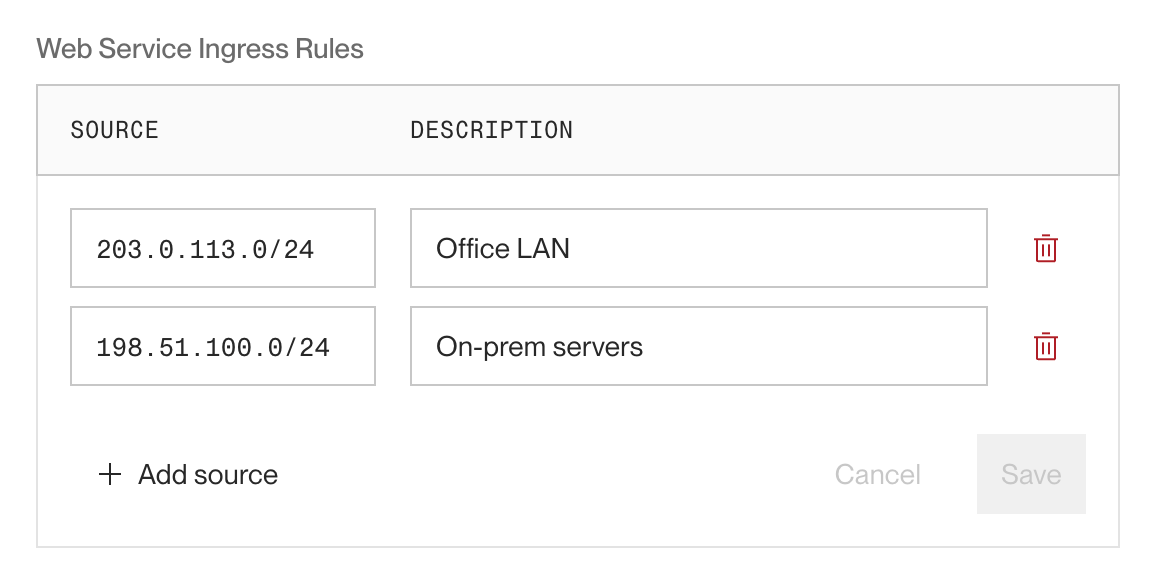Viewport: 1156px width, 582px height.
Task: Delete the Office LAN ingress rule via trash icon
Action: 1044,247
